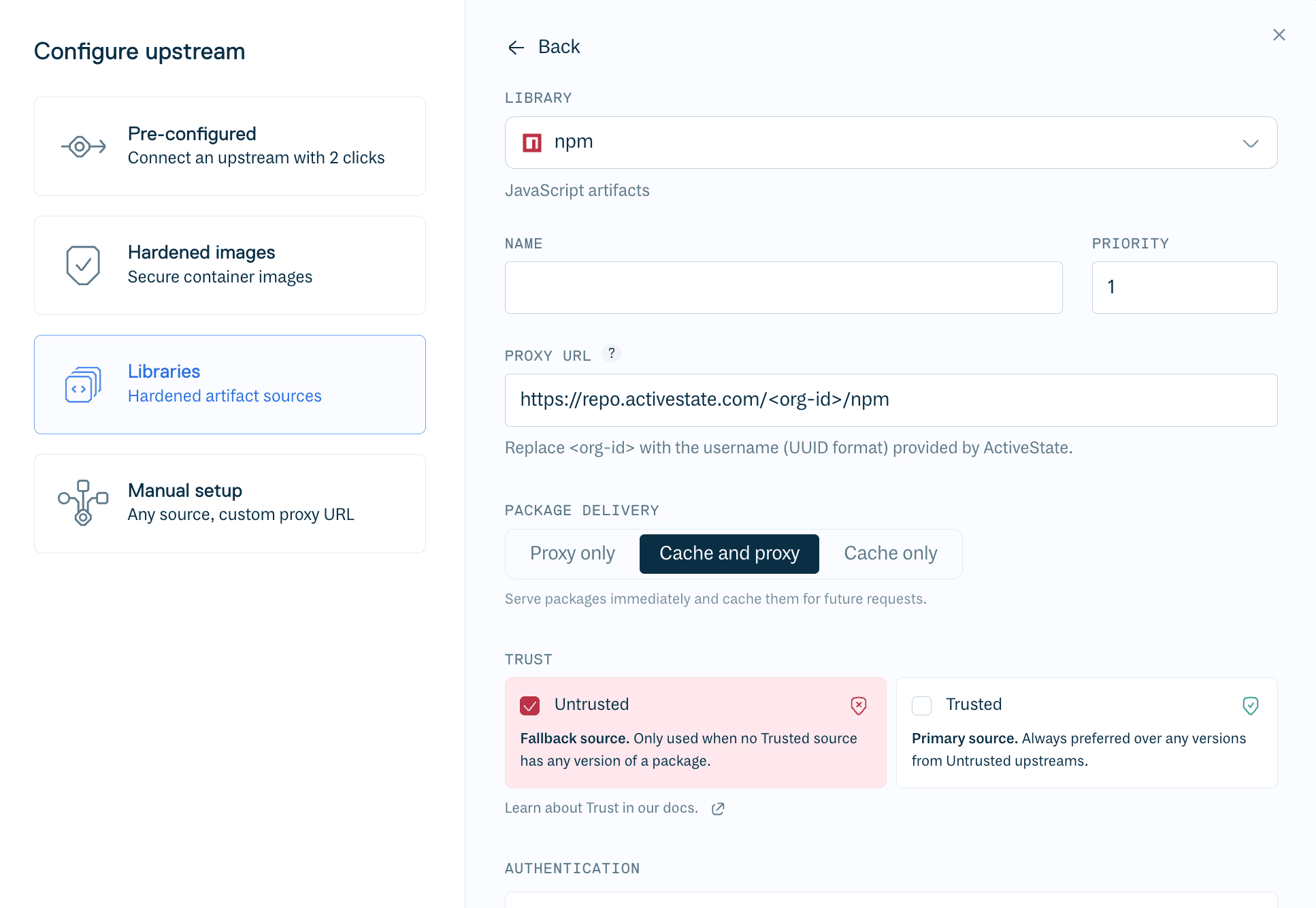Open the Hardened images option
Screen dimensions: 1316x908
(230, 265)
